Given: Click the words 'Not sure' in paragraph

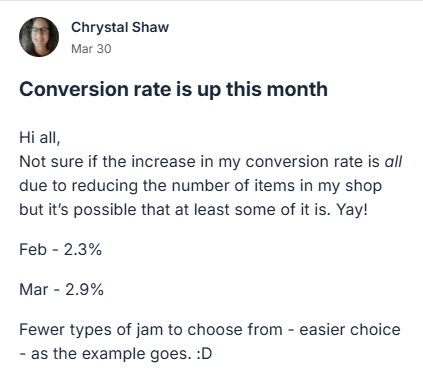Looking at the screenshot, I should [x=51, y=162].
